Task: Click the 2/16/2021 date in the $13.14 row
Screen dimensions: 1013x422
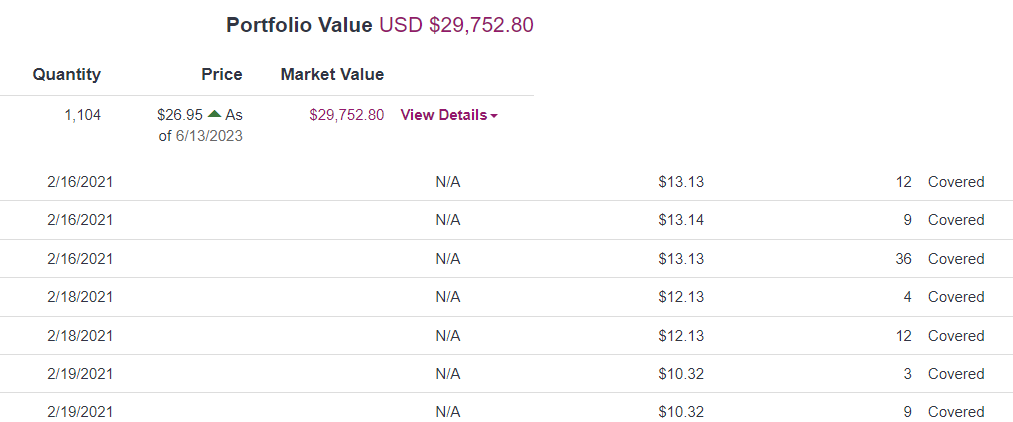Action: [80, 220]
